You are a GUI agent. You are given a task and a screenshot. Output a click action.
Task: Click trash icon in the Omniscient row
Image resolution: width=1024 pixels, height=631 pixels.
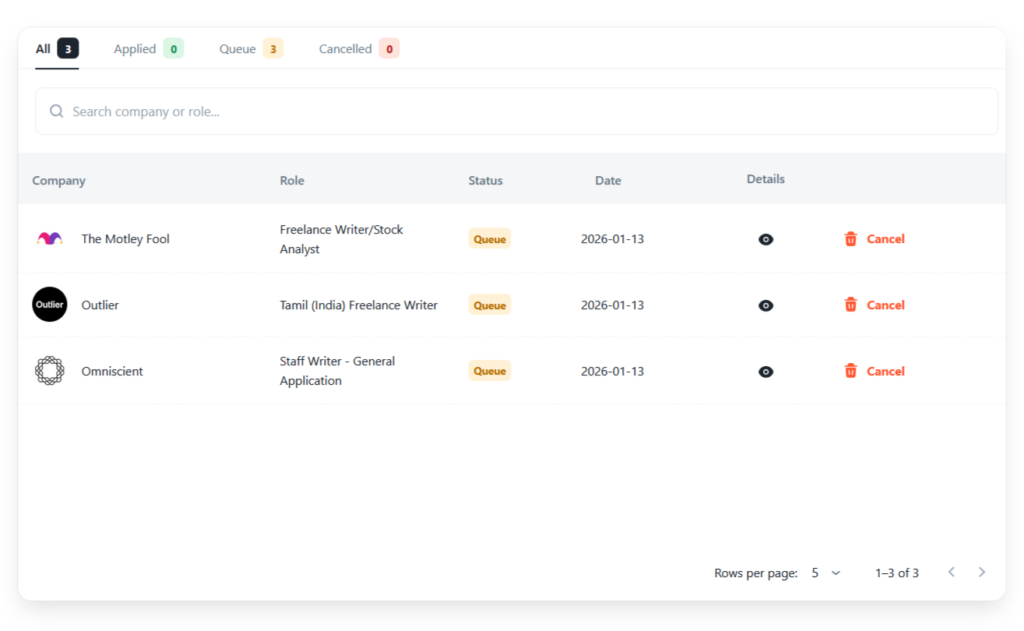coord(851,371)
